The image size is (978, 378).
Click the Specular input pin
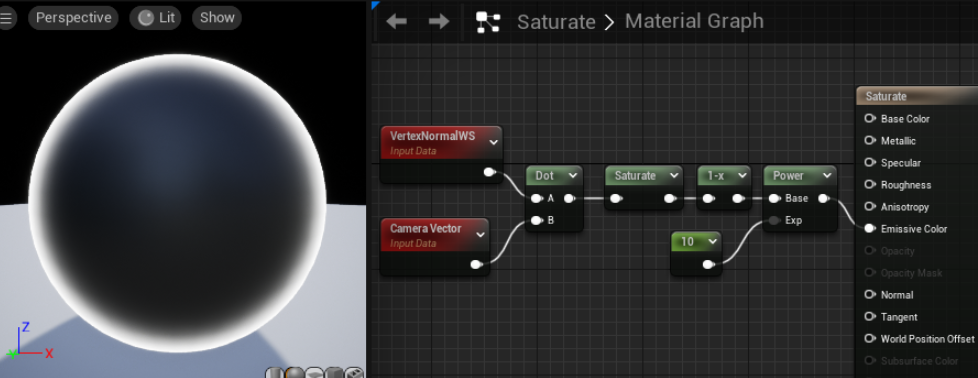[869, 163]
